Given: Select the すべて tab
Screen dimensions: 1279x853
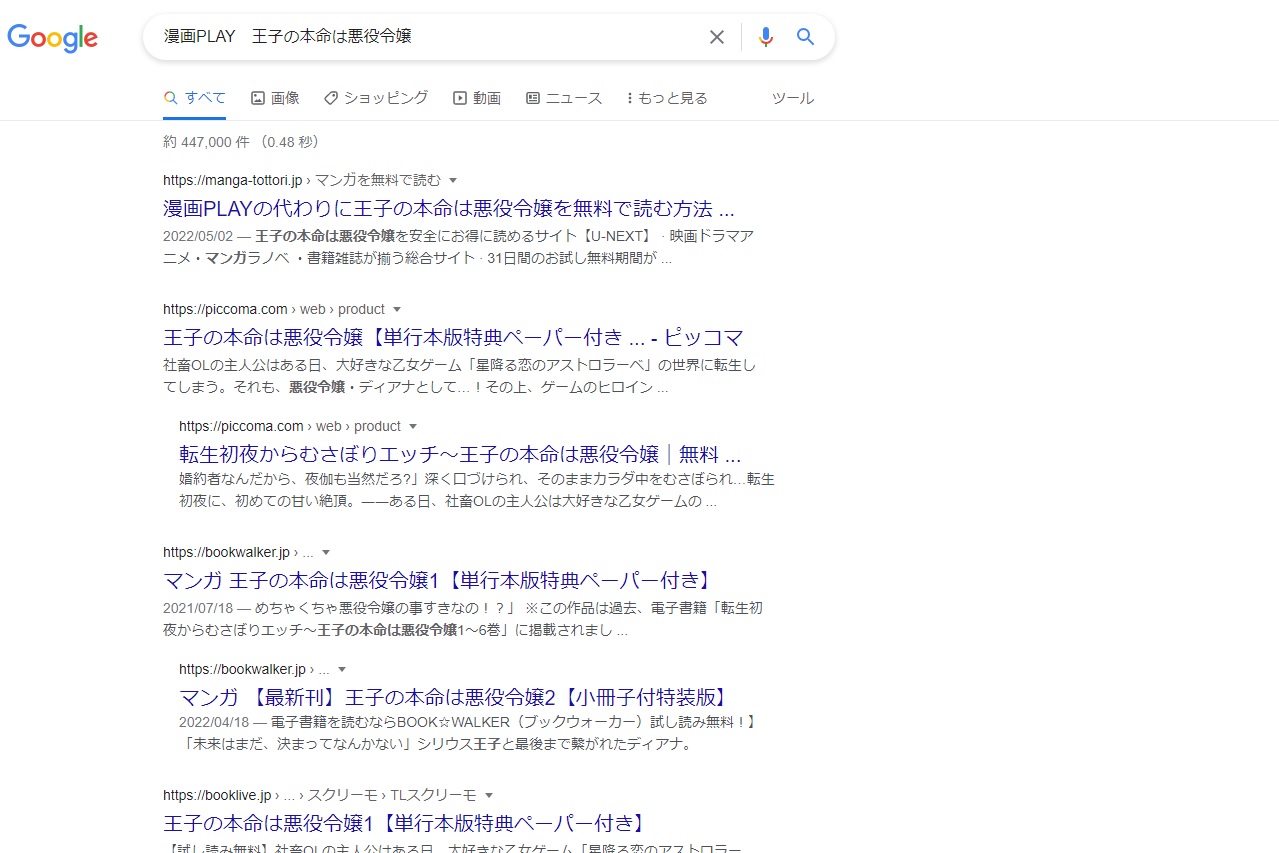Looking at the screenshot, I should click(x=195, y=98).
